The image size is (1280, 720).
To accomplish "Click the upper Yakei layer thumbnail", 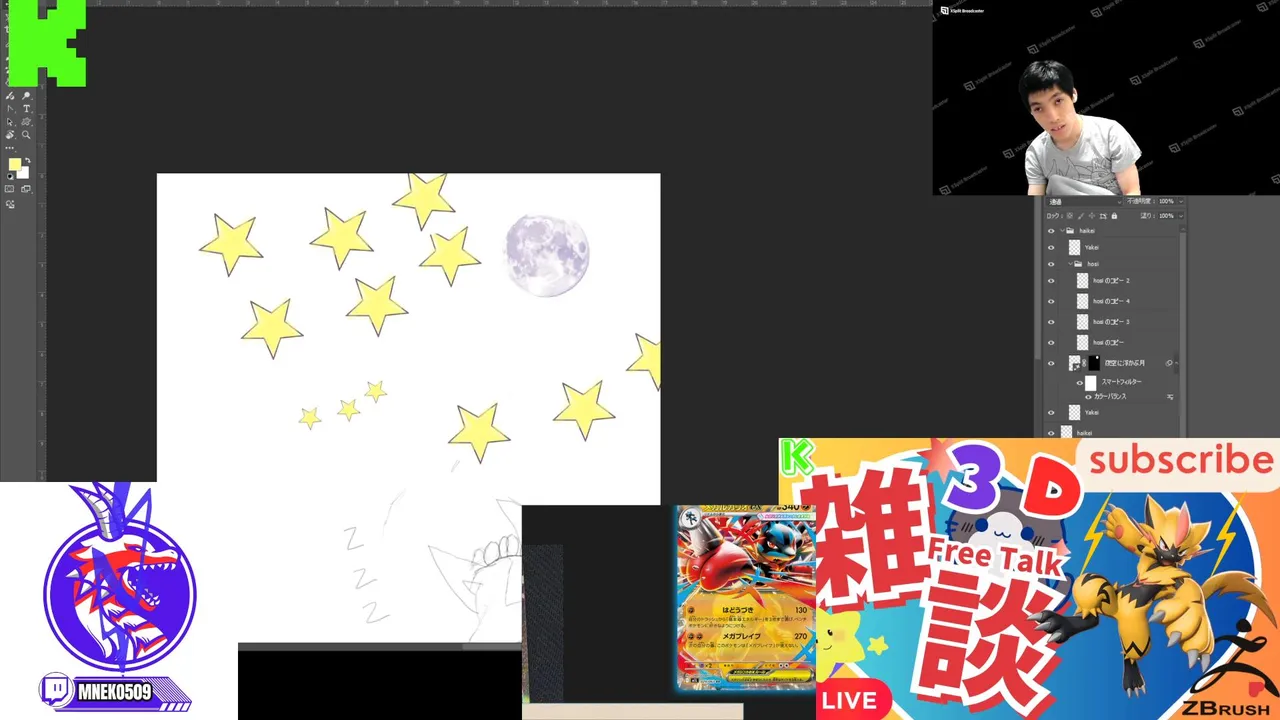I will (1075, 248).
